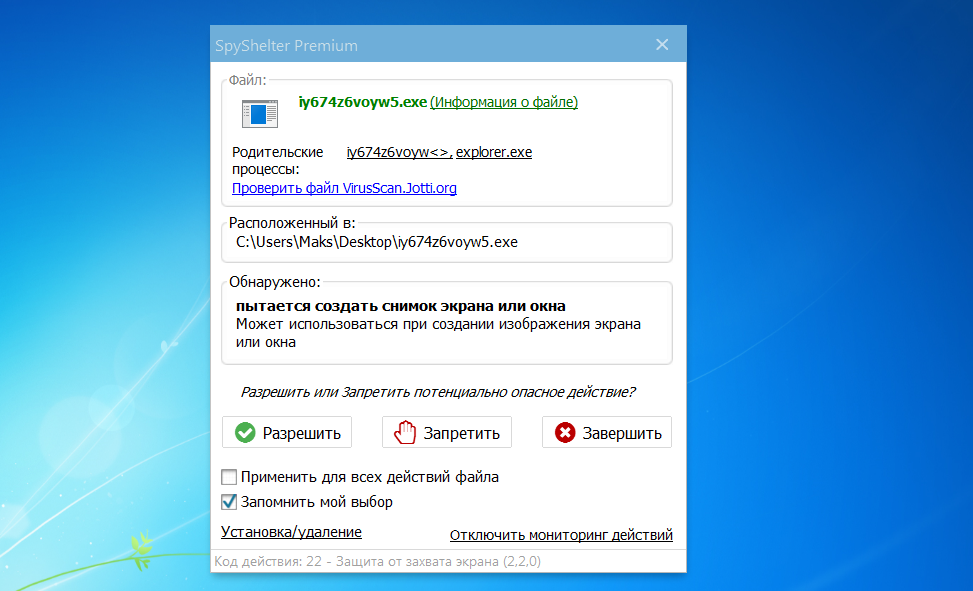Click the 'Родительские процессы:' label
The width and height of the screenshot is (973, 591).
click(x=278, y=161)
